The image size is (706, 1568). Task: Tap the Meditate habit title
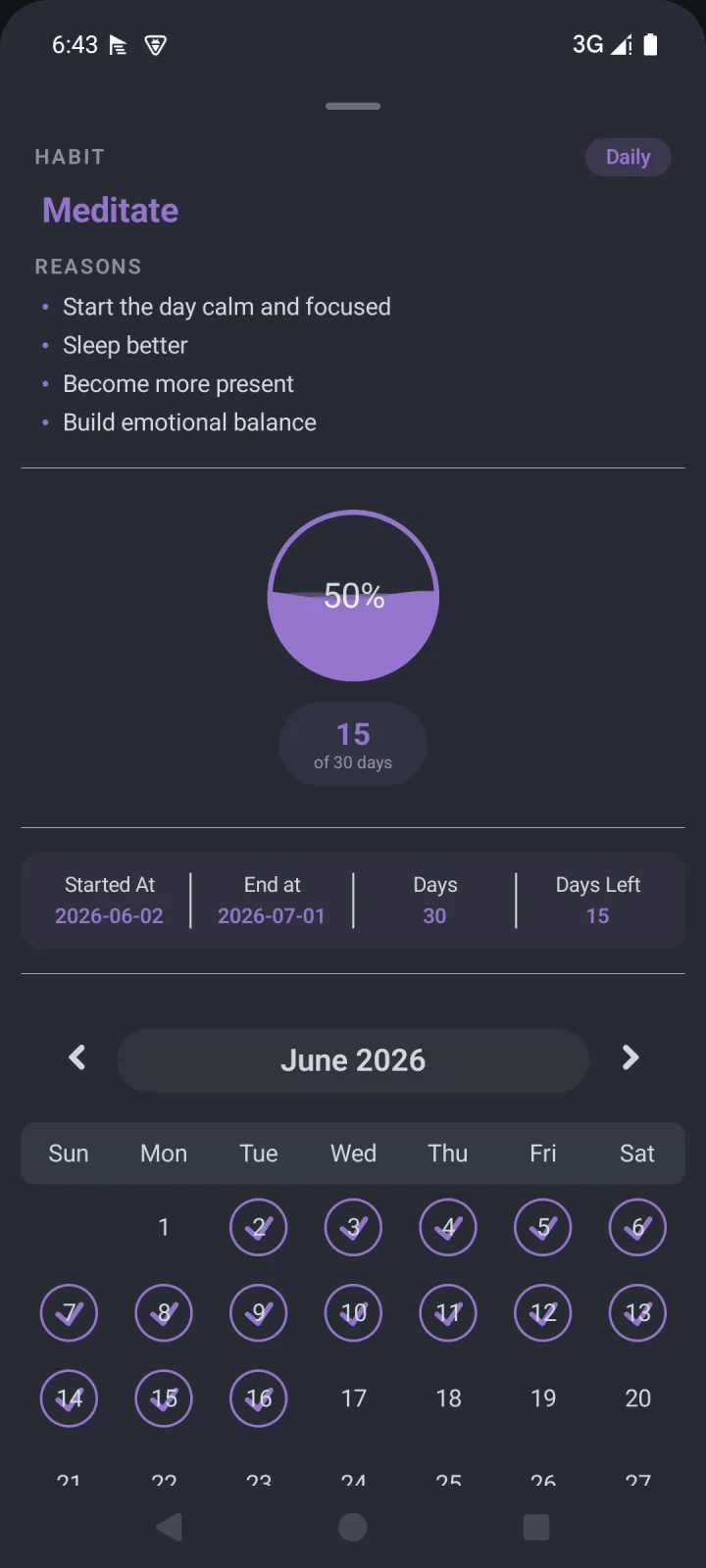pyautogui.click(x=111, y=211)
